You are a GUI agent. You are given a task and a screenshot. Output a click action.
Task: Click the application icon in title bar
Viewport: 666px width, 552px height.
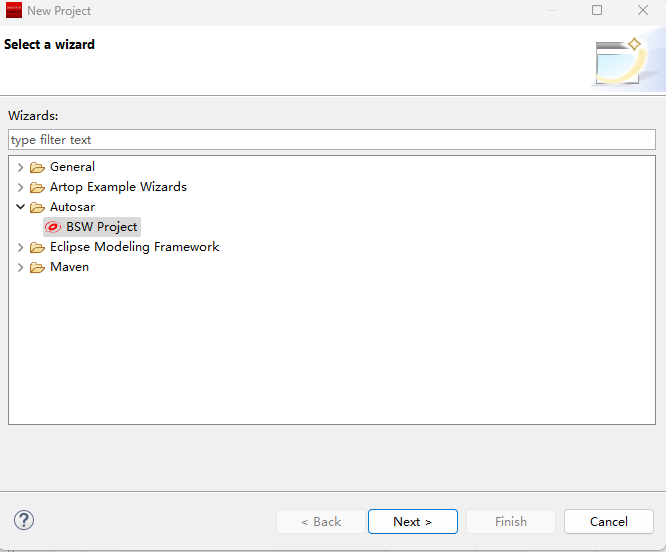click(x=13, y=10)
